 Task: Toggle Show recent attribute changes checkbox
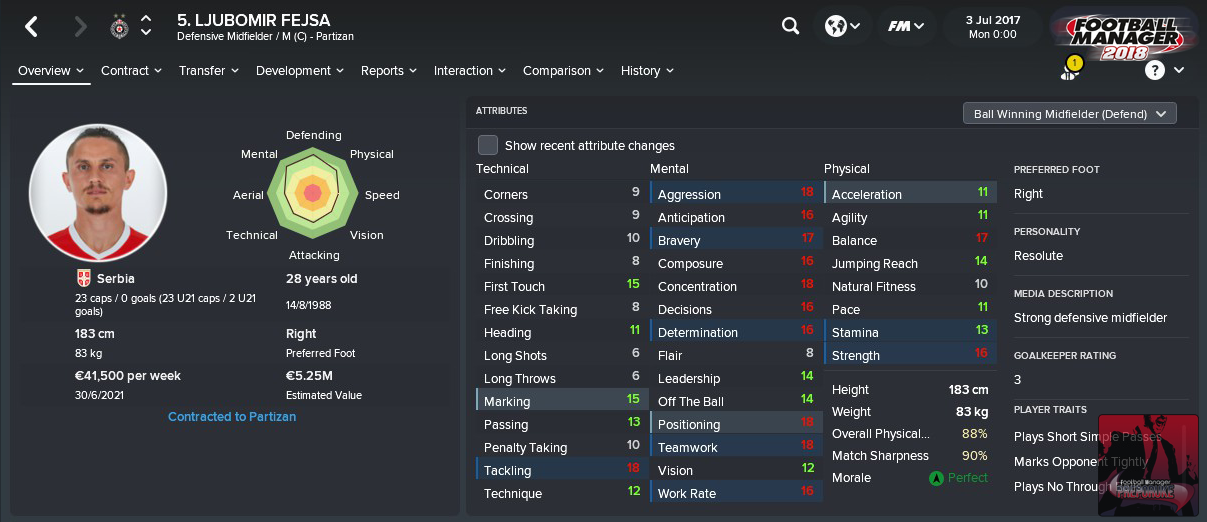[487, 145]
